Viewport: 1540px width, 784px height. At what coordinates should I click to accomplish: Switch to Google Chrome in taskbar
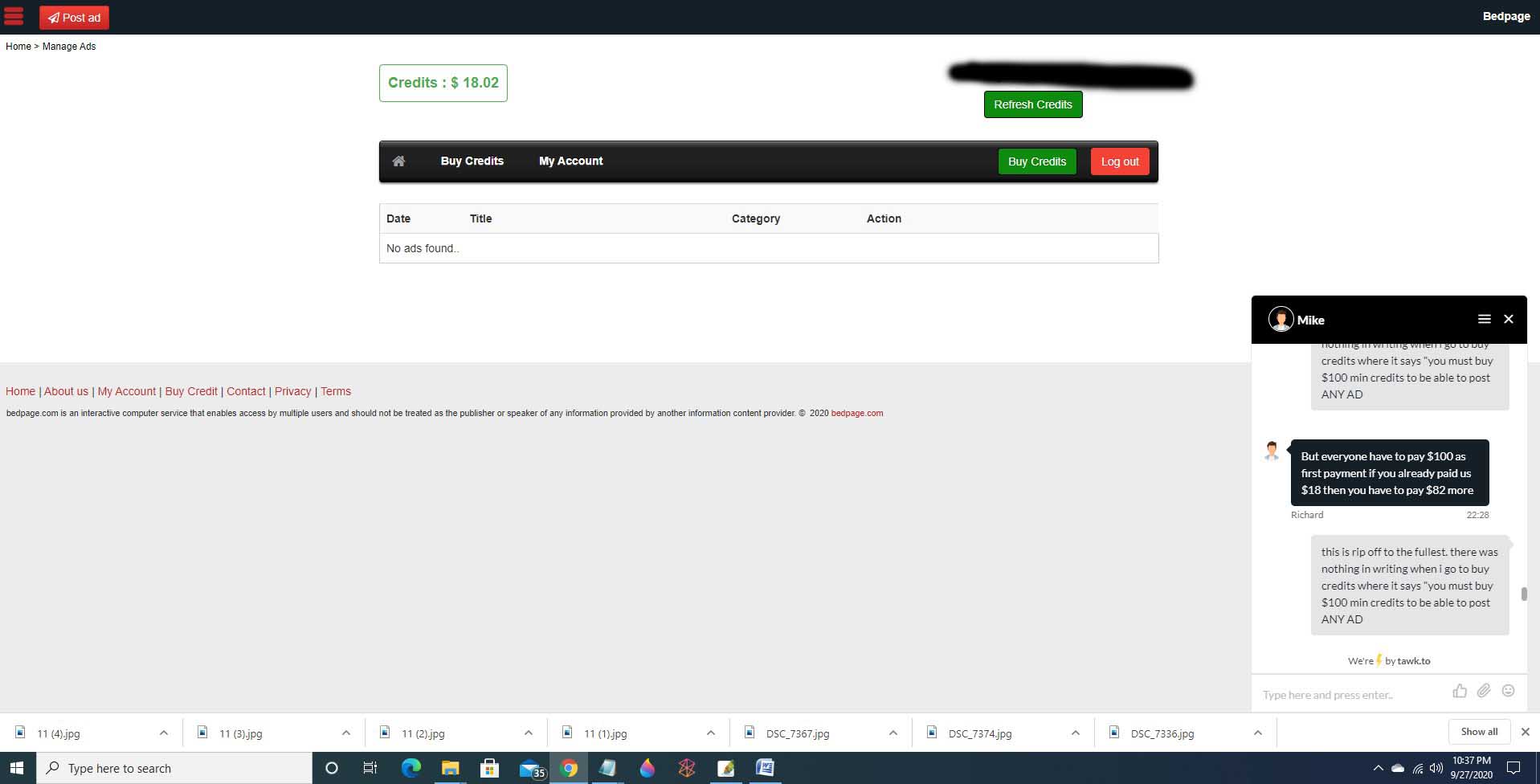point(569,768)
